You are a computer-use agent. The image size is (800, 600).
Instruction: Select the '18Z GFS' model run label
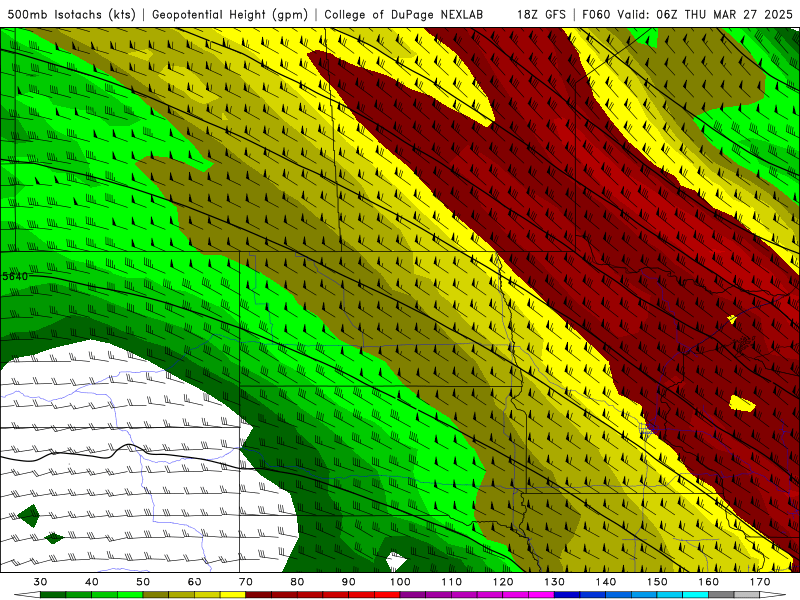click(x=541, y=14)
